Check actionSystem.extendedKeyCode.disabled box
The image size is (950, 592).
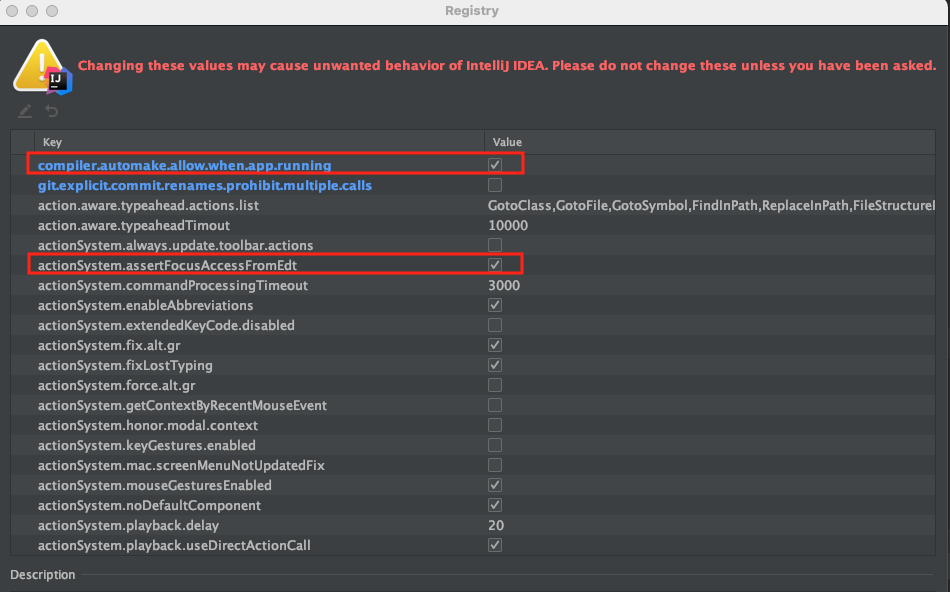[x=495, y=325]
